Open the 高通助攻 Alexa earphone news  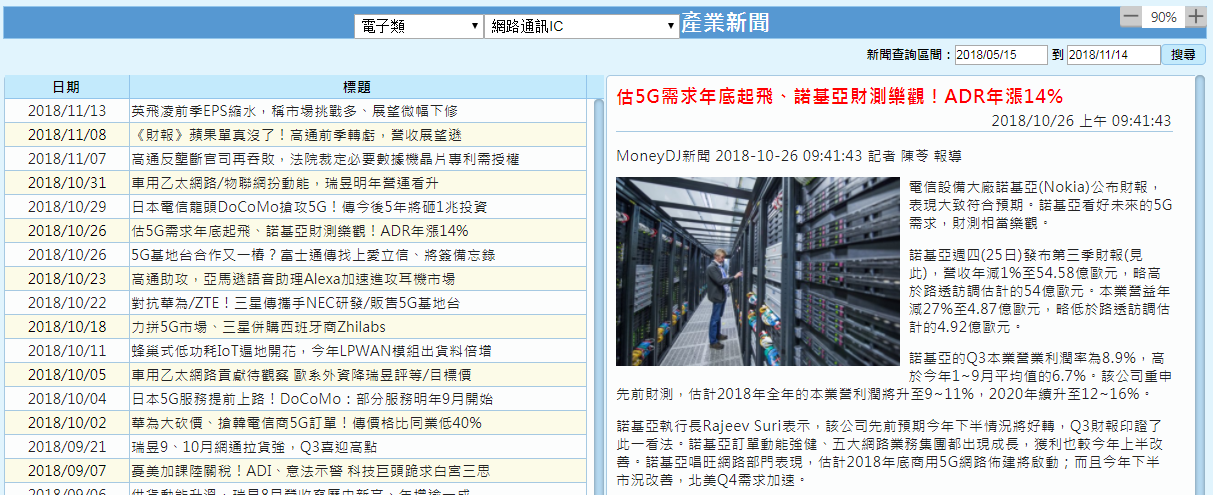(x=293, y=279)
